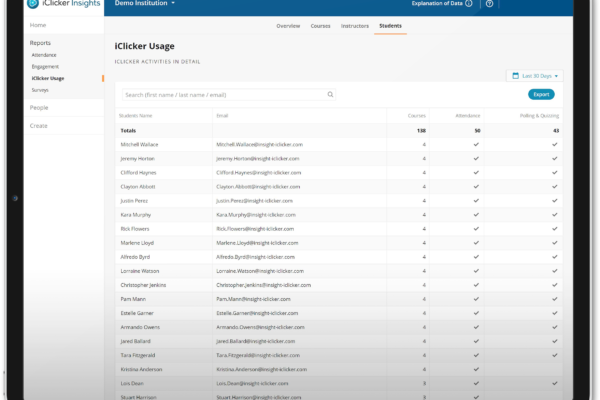Screen dimensions: 600x400
Task: Open the Explanation of Data info icon
Action: (x=469, y=3)
